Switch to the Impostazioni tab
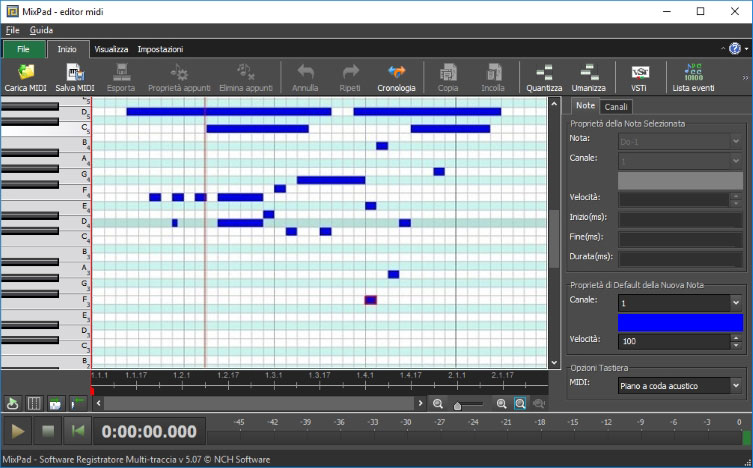This screenshot has height=468, width=753. click(160, 49)
